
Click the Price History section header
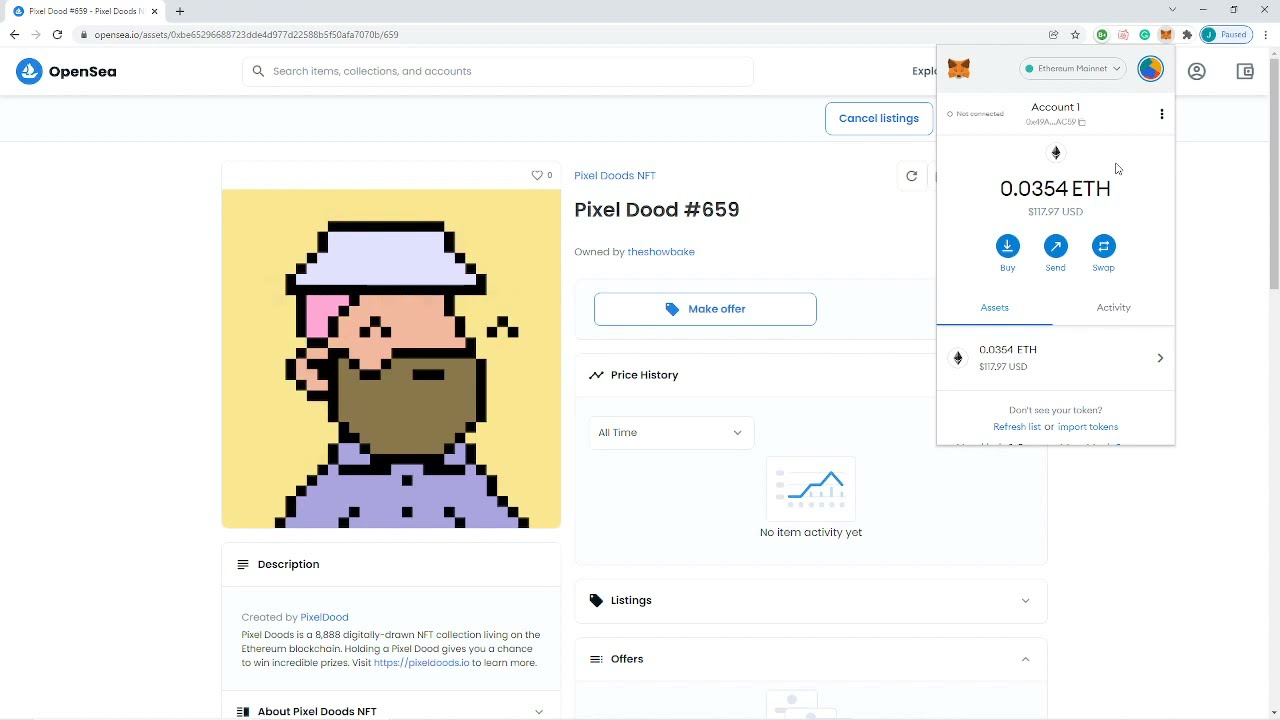tap(811, 375)
